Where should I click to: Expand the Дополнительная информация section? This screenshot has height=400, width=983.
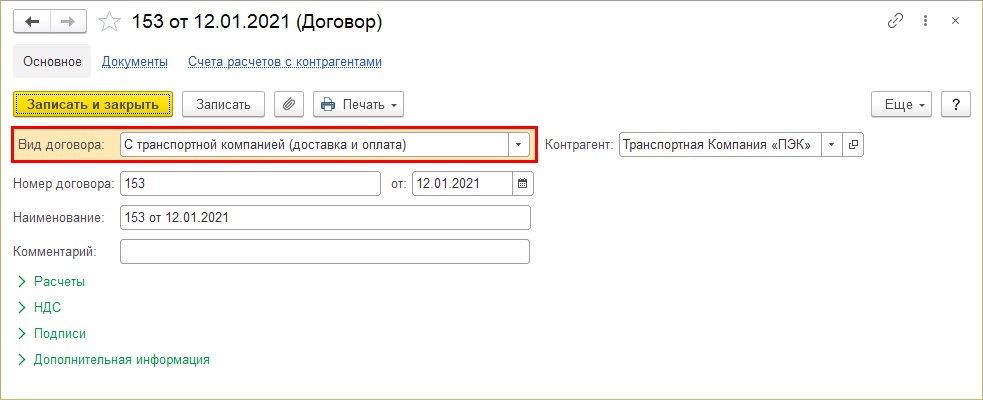click(x=113, y=360)
